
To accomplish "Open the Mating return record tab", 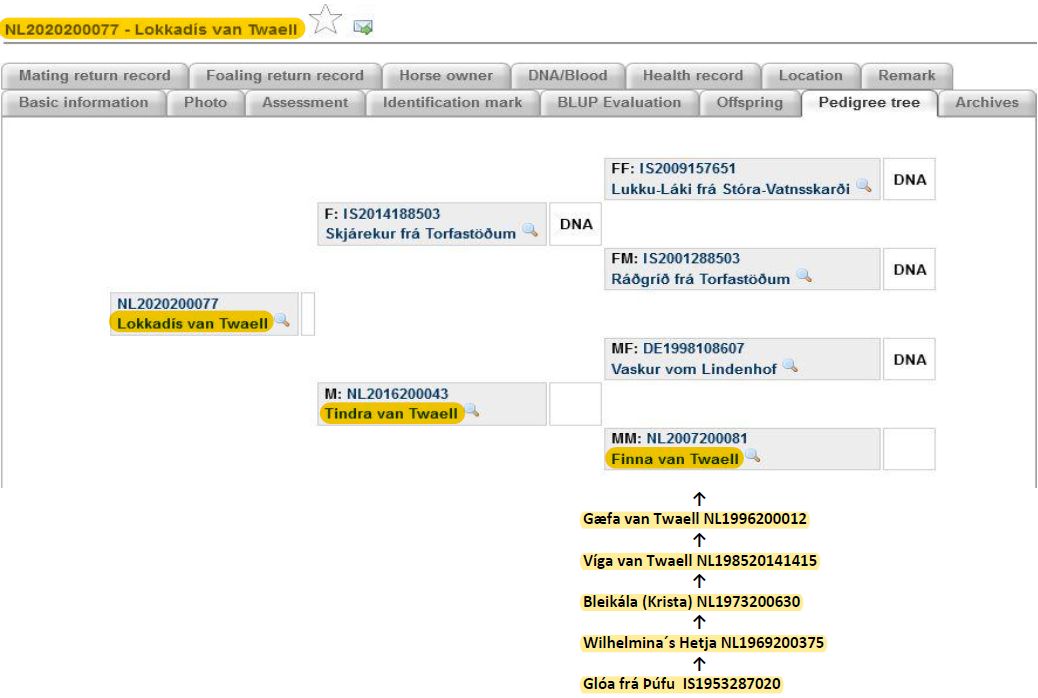I will click(94, 75).
